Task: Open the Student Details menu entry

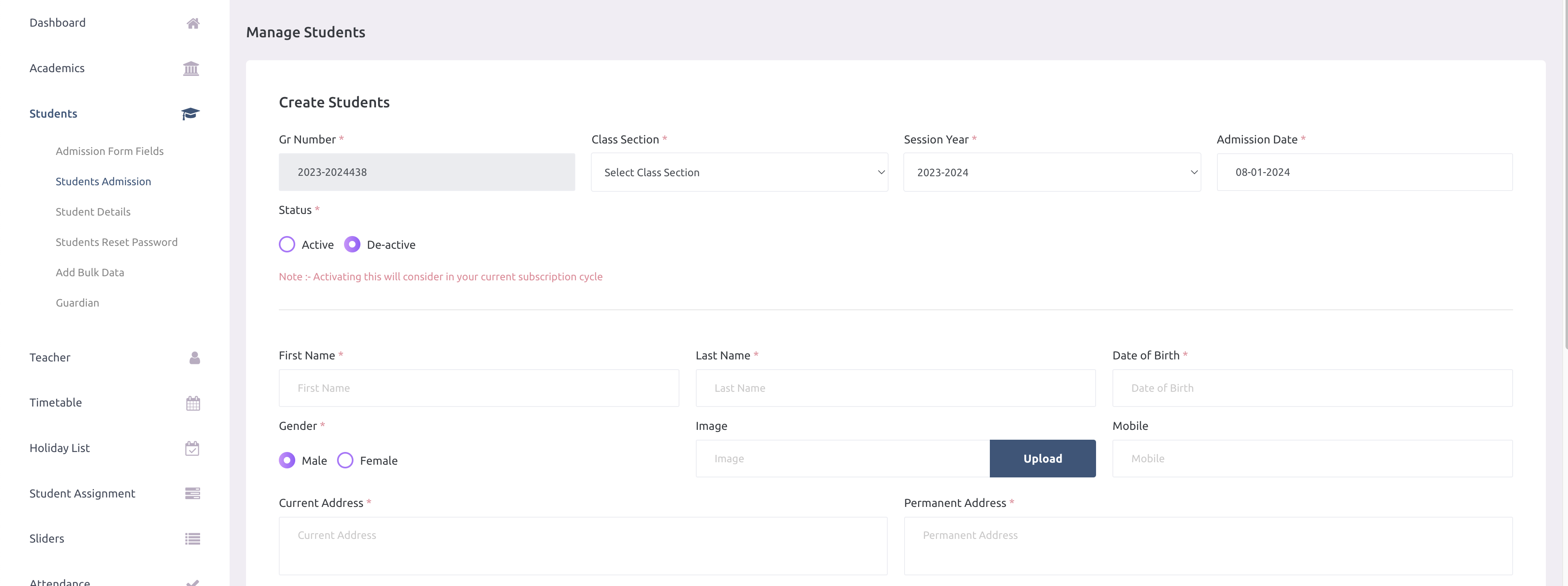Action: (93, 212)
